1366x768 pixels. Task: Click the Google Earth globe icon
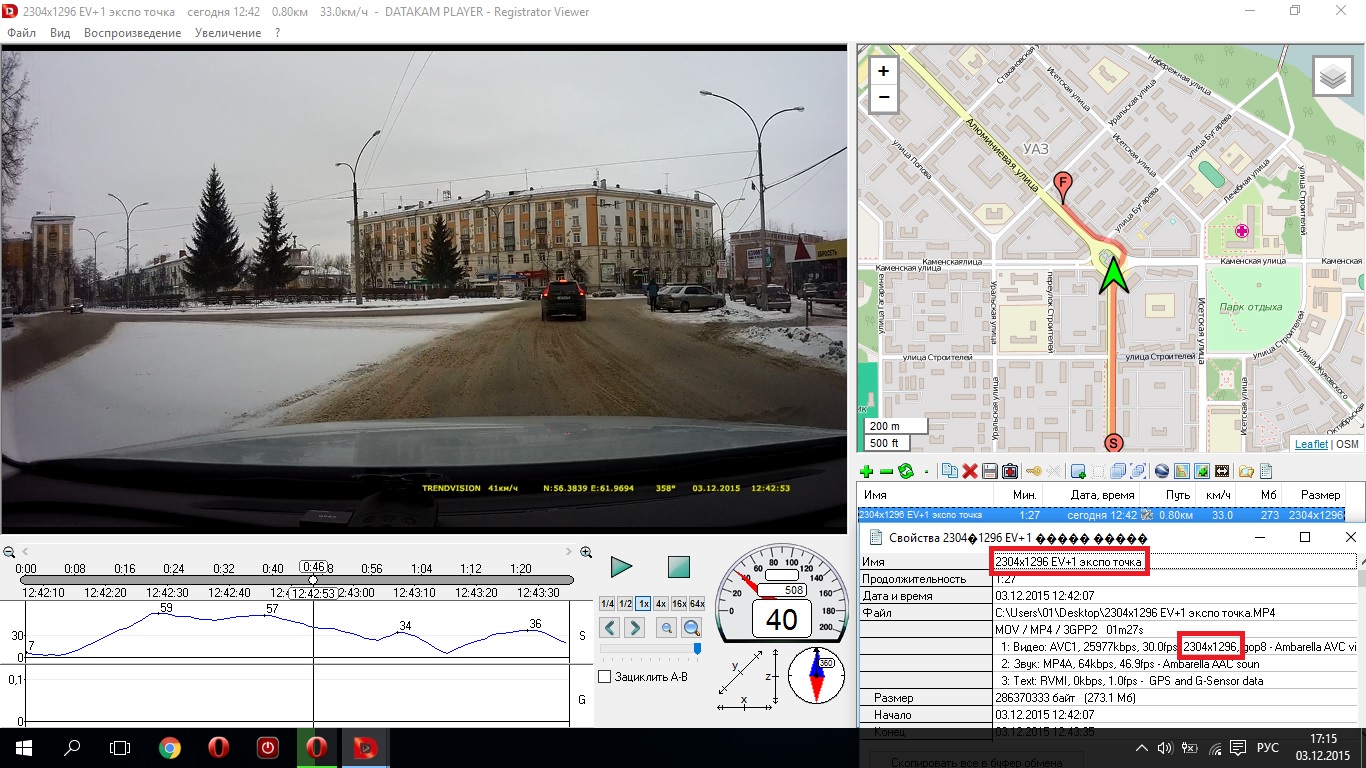1162,472
